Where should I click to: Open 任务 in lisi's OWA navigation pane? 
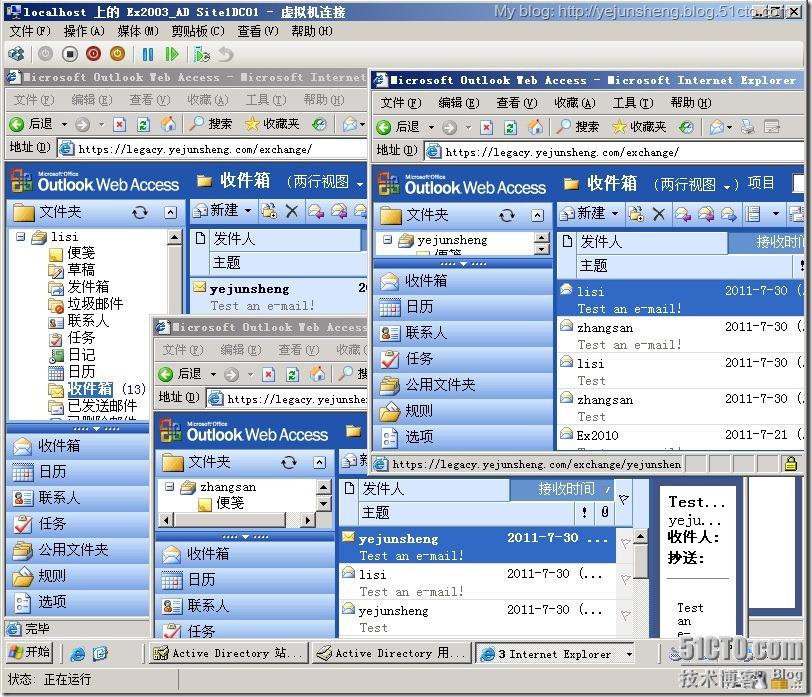click(78, 524)
